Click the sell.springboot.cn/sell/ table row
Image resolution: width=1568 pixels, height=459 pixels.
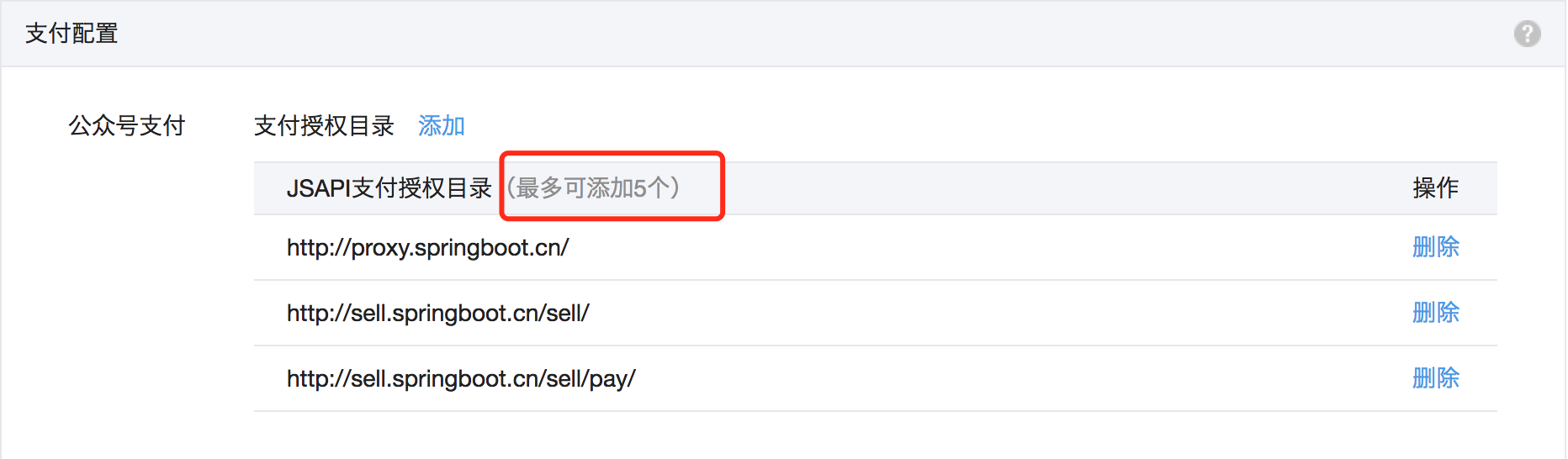pos(876,313)
